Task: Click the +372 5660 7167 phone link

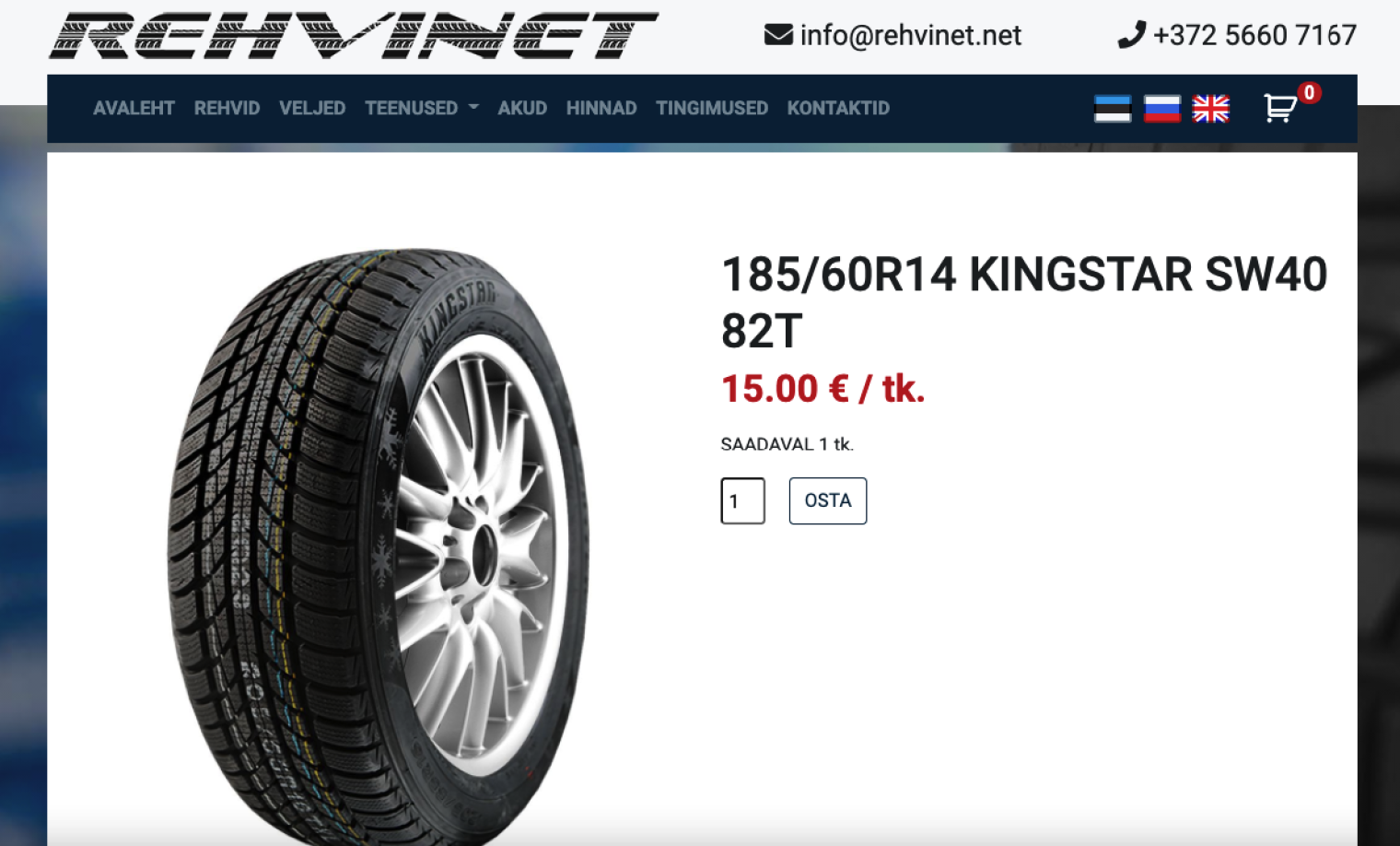Action: [1254, 35]
